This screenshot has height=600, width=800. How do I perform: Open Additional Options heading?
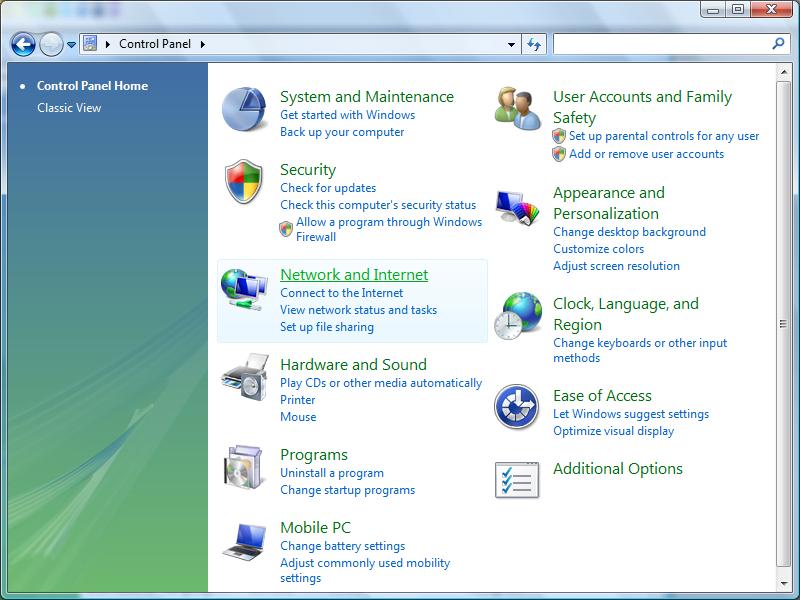pyautogui.click(x=618, y=468)
